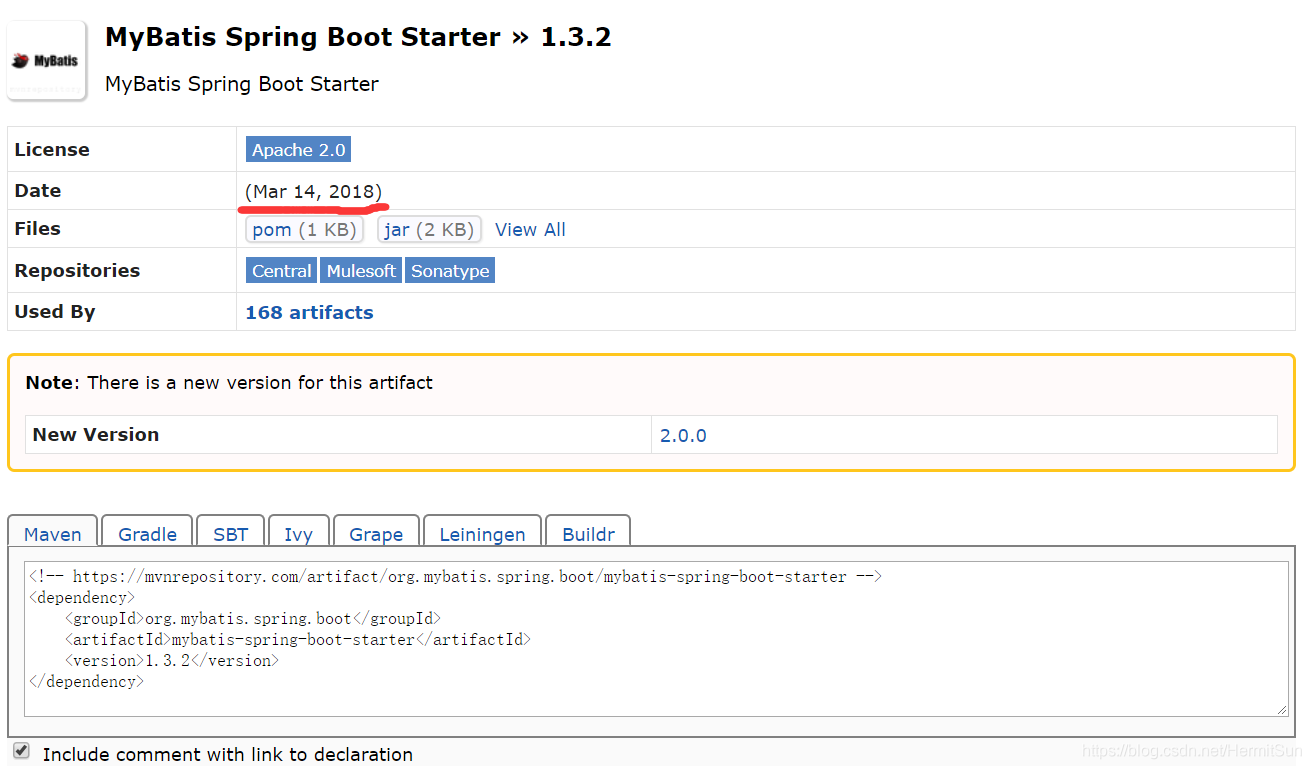Select the Sonatype repository tag

coord(450,271)
